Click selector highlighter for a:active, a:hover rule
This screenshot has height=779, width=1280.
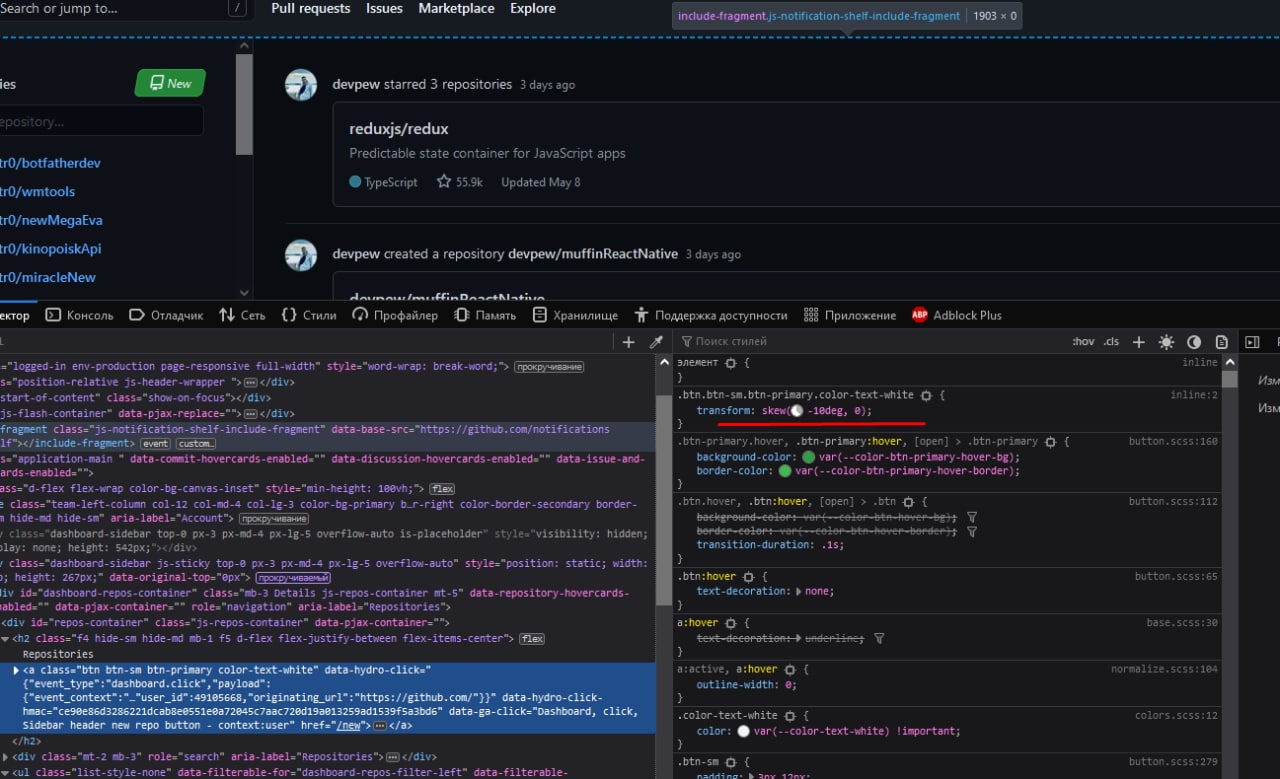pyautogui.click(x=790, y=669)
